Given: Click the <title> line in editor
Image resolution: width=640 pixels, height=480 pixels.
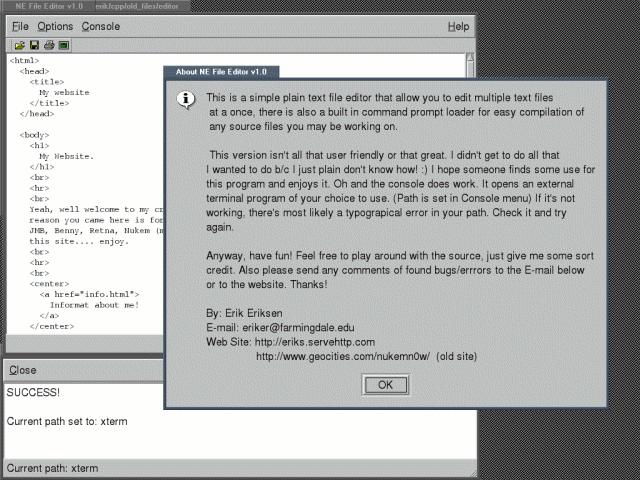Looking at the screenshot, I should pyautogui.click(x=46, y=81).
